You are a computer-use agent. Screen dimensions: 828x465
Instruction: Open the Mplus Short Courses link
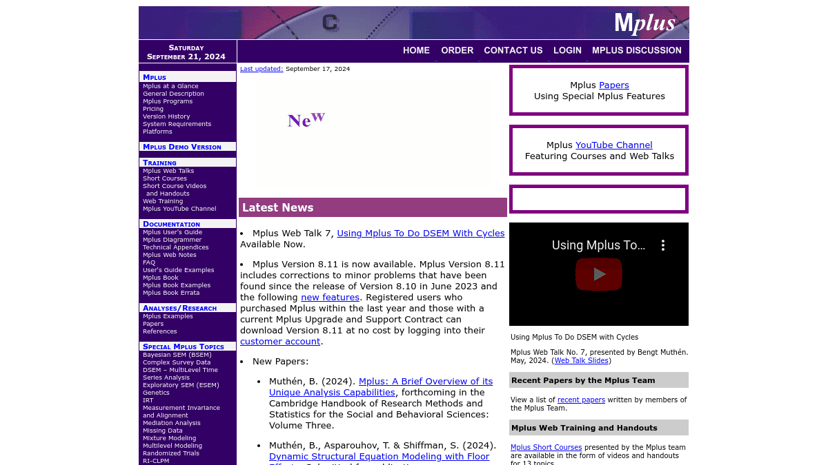(546, 448)
